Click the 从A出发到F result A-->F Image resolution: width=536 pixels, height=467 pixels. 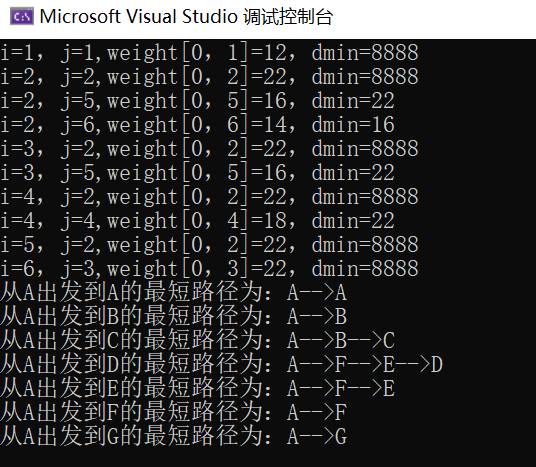(x=173, y=412)
